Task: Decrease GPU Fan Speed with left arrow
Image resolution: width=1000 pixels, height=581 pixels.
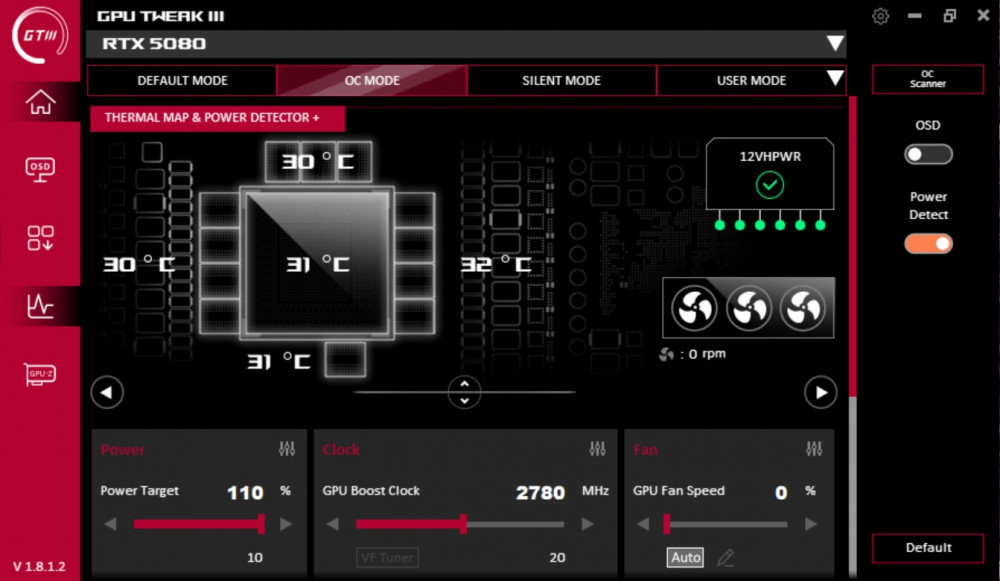Action: (643, 524)
